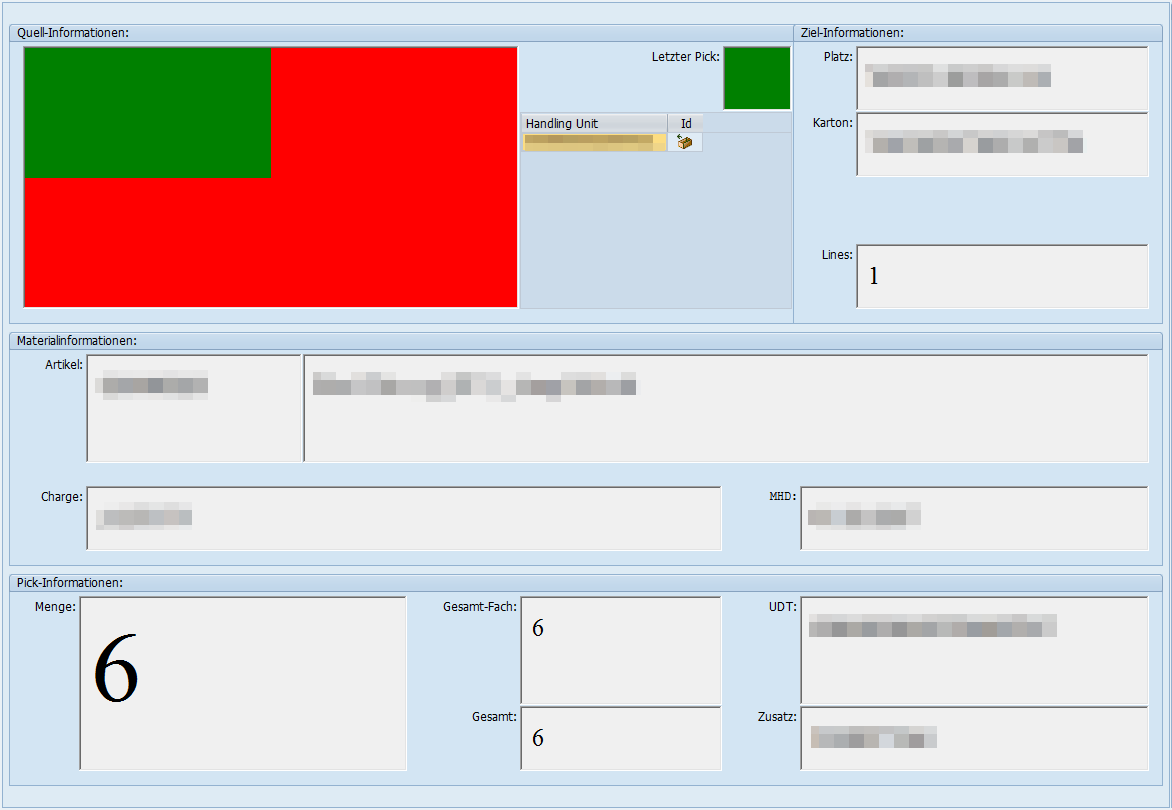Viewport: 1172px width, 810px height.
Task: Click the green Letzter Pick swatch
Action: coord(756,78)
